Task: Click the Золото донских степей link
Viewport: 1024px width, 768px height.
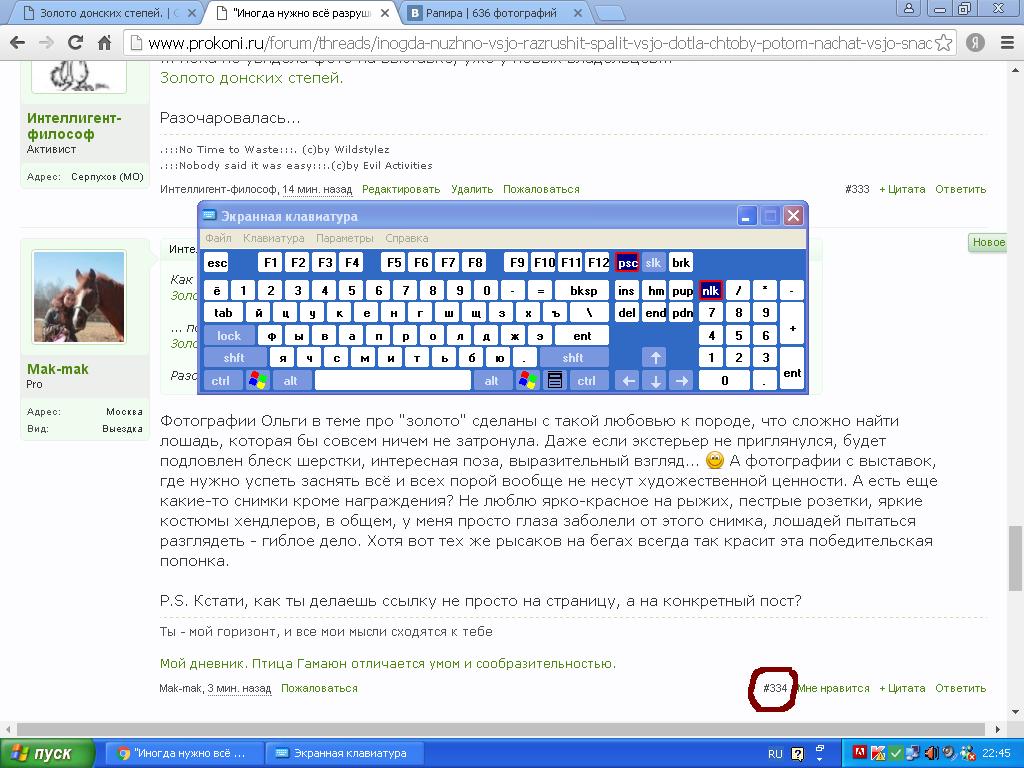Action: (251, 78)
